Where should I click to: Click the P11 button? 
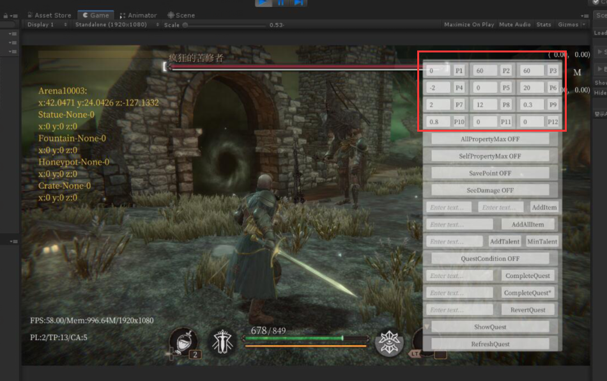pyautogui.click(x=506, y=122)
